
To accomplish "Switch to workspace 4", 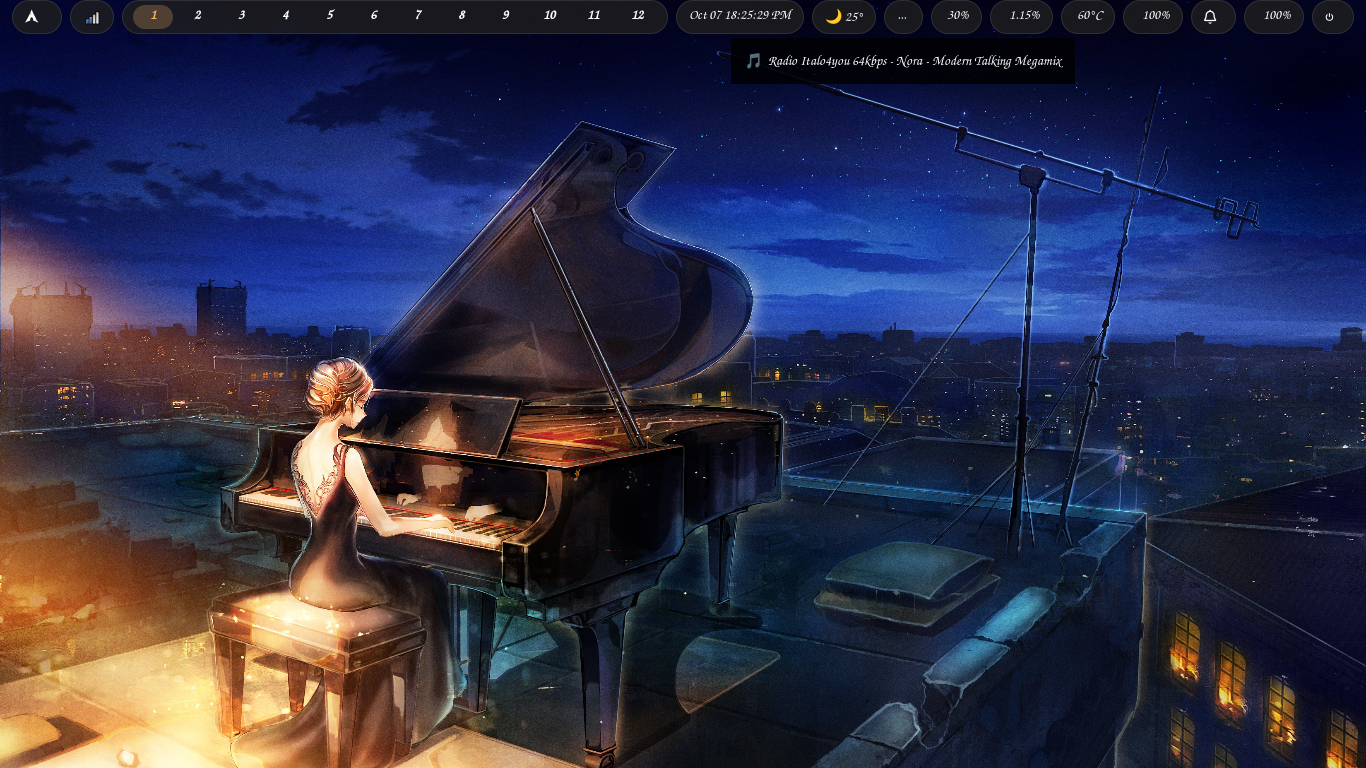I will [286, 16].
